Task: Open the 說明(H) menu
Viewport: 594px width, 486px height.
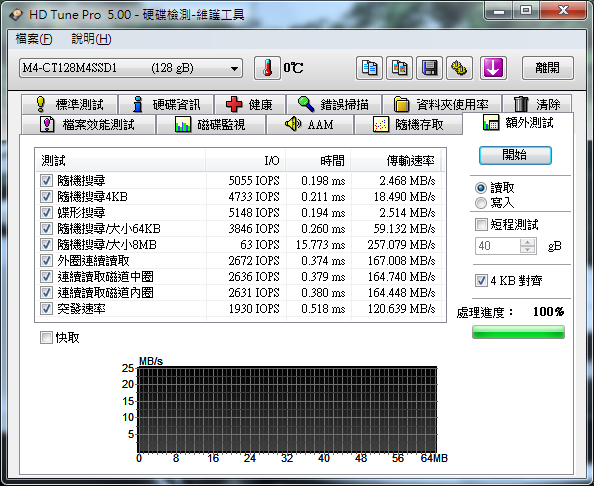Action: coord(91,39)
